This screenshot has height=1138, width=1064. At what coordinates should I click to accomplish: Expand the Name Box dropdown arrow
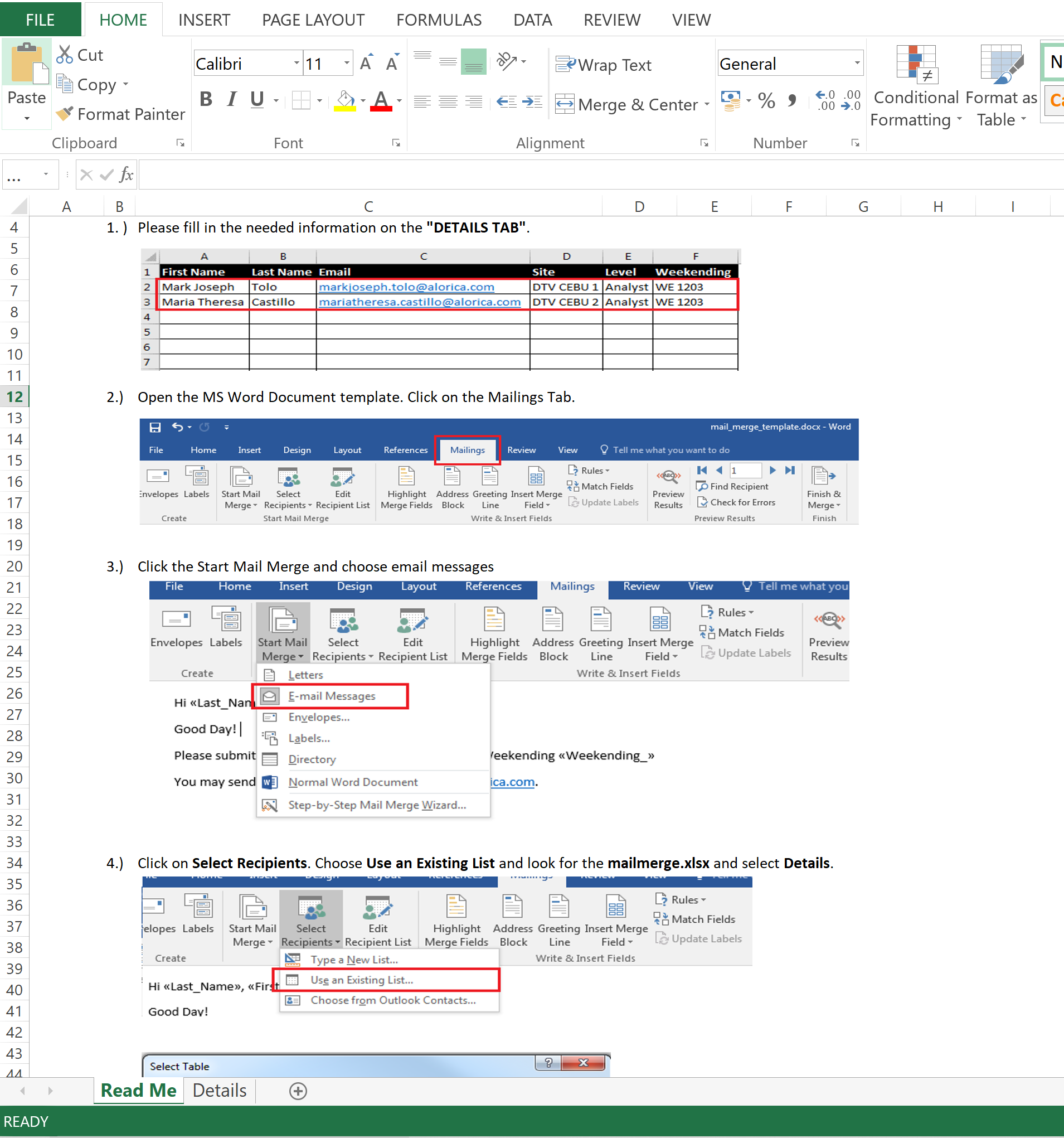pyautogui.click(x=46, y=174)
